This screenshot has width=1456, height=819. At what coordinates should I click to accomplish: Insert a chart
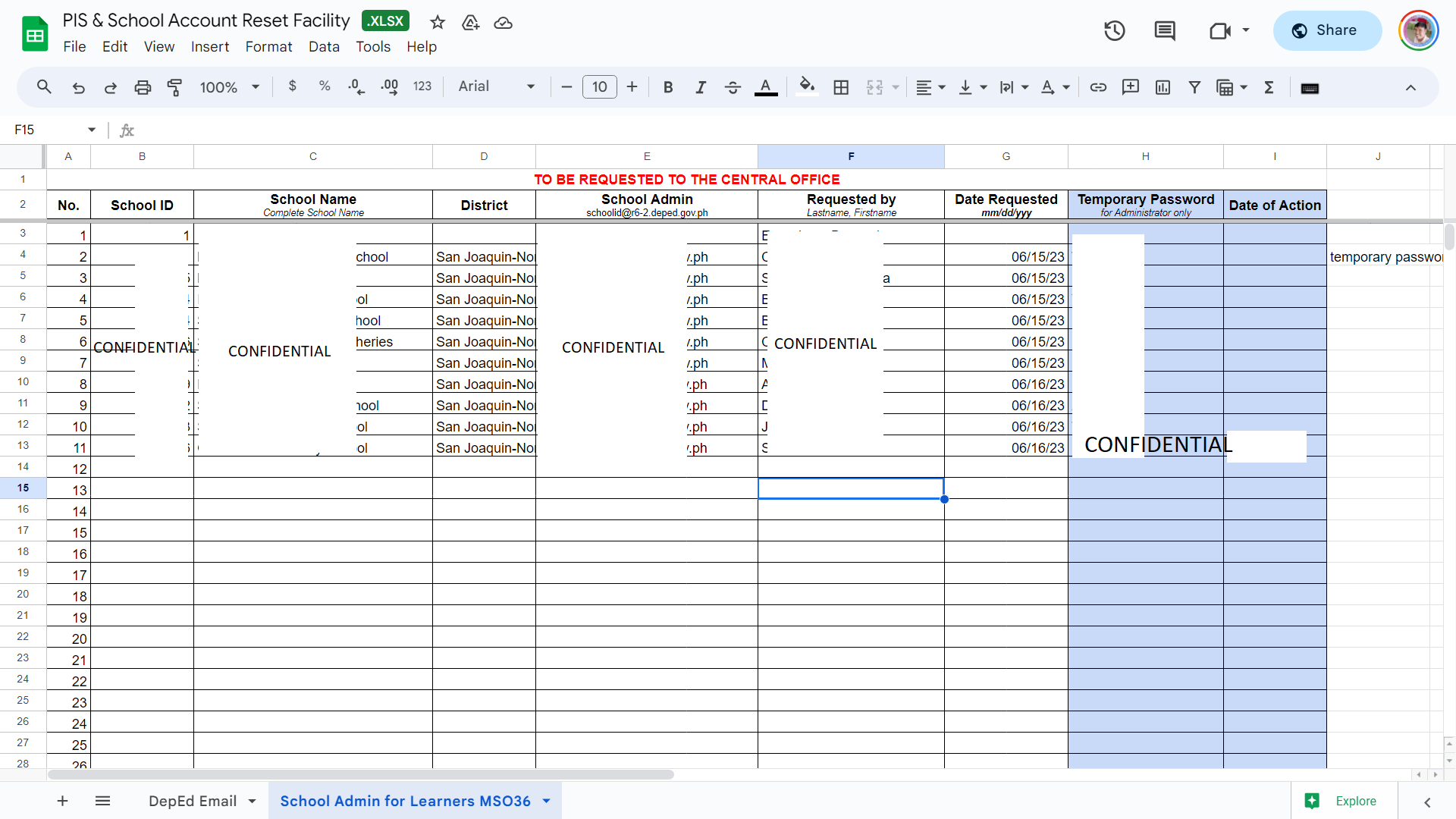pos(1163,87)
